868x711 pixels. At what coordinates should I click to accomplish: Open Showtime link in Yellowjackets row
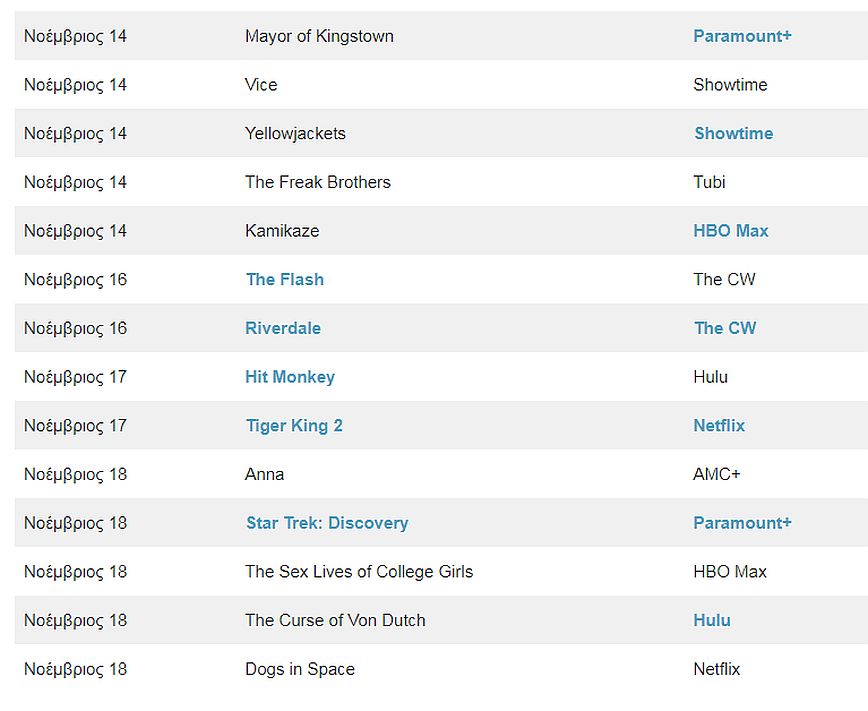(x=733, y=134)
